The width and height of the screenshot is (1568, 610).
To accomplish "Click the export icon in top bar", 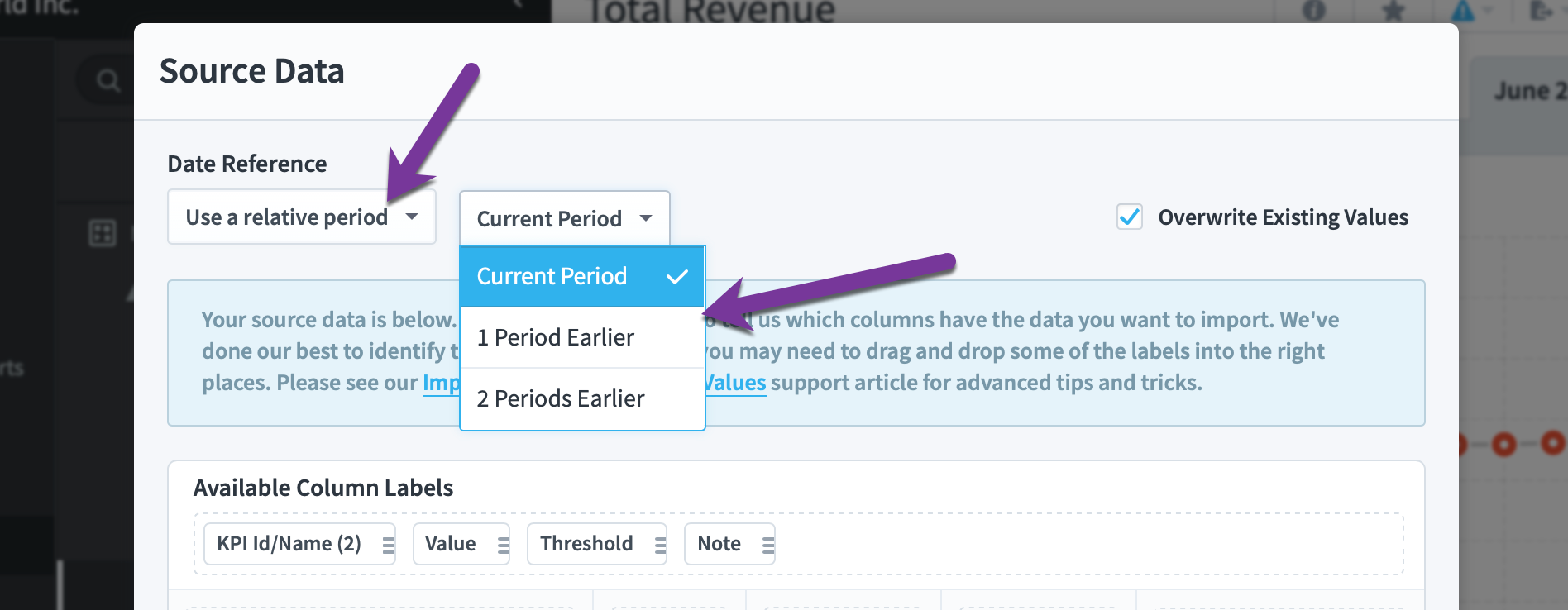I will [1541, 11].
